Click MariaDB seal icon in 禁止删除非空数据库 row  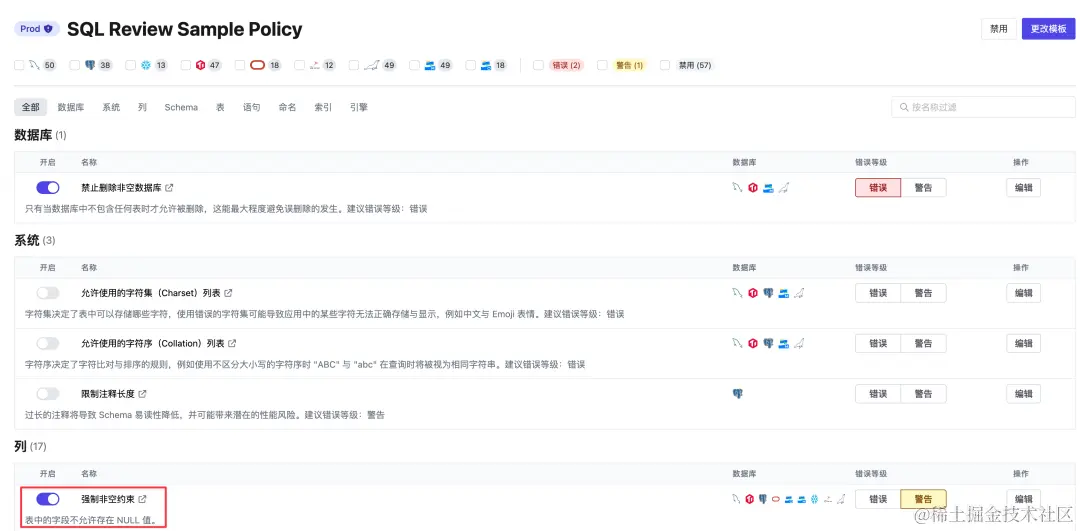[783, 187]
